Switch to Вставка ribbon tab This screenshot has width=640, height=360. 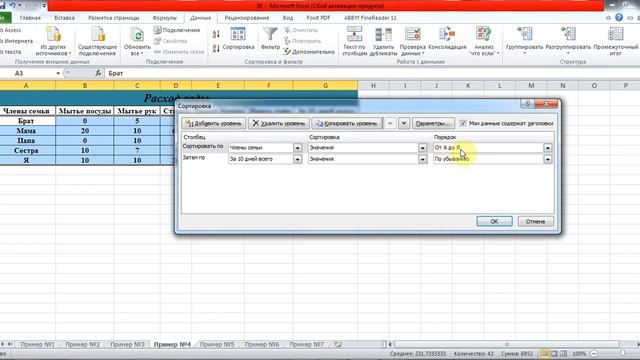point(64,18)
